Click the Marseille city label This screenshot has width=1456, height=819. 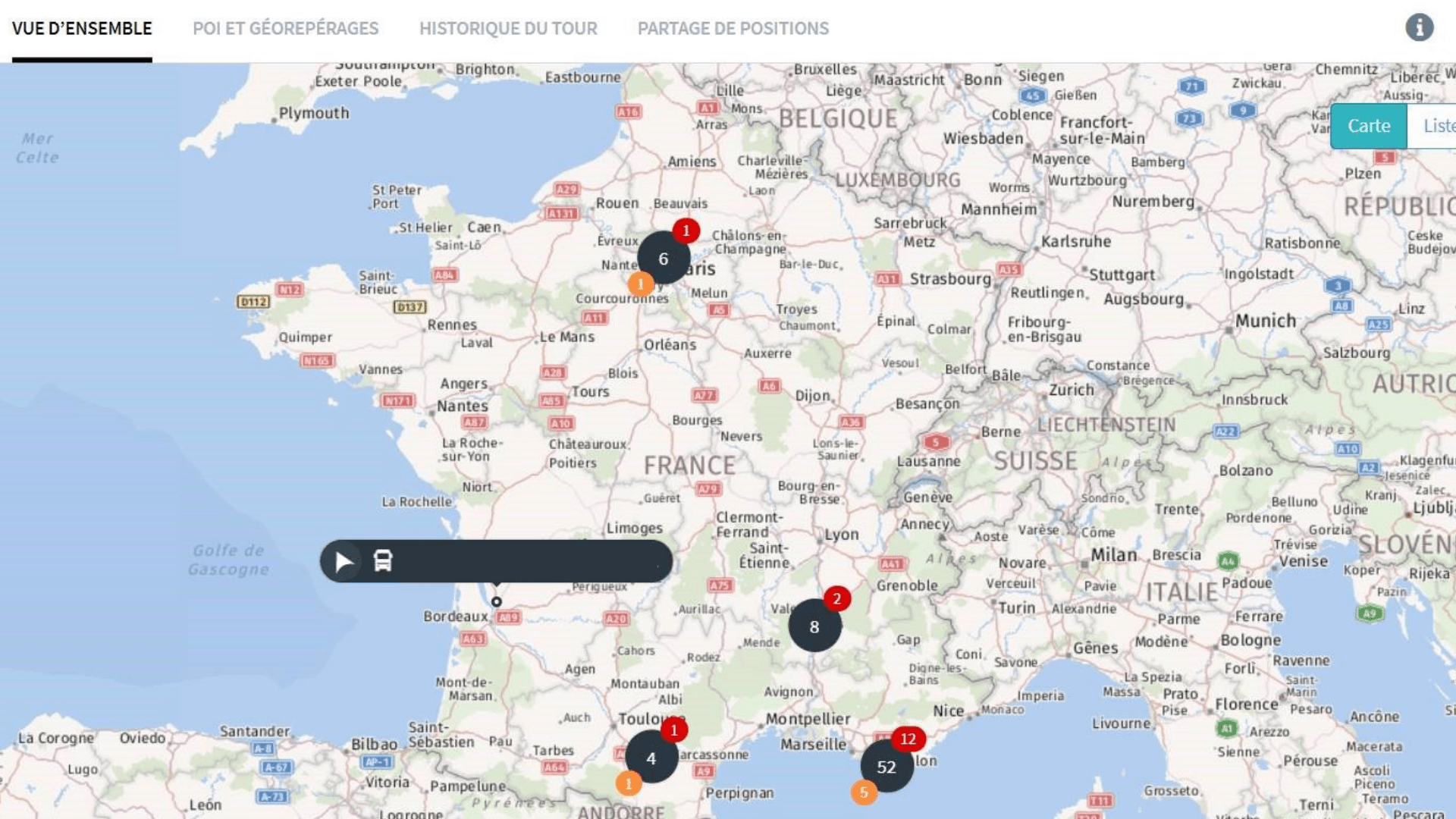point(814,745)
